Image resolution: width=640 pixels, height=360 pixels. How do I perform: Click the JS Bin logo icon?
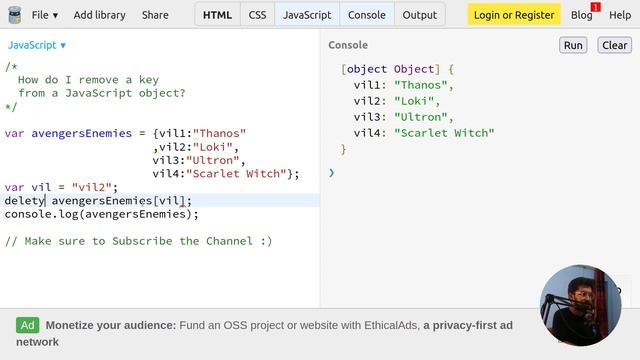coord(15,15)
